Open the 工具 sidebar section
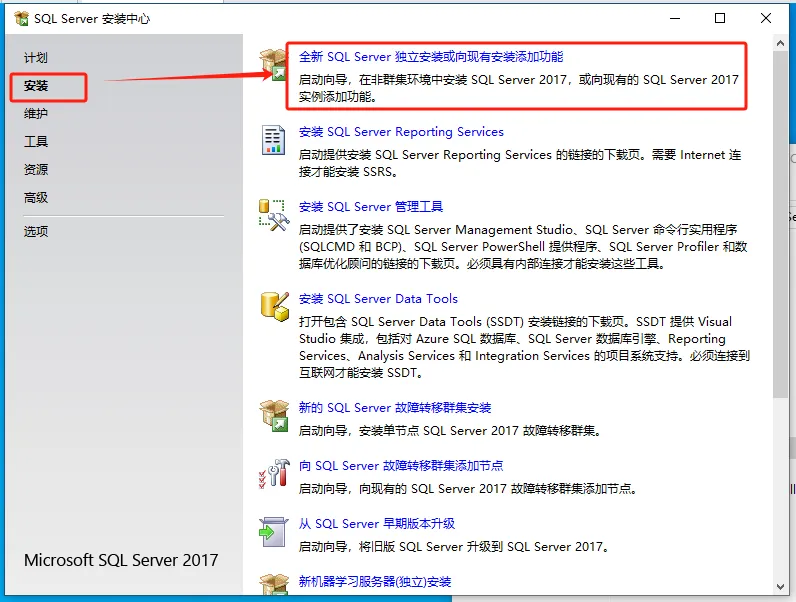The image size is (796, 602). 36,142
